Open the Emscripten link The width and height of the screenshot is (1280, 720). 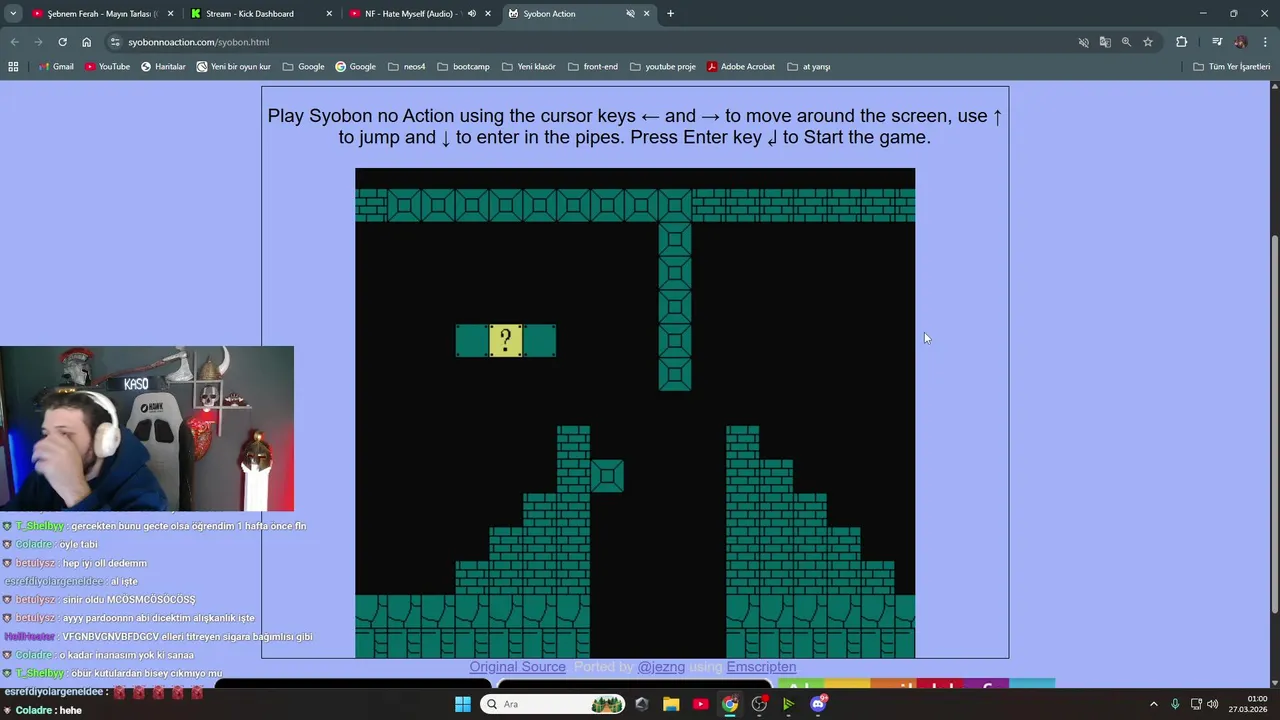click(x=761, y=667)
